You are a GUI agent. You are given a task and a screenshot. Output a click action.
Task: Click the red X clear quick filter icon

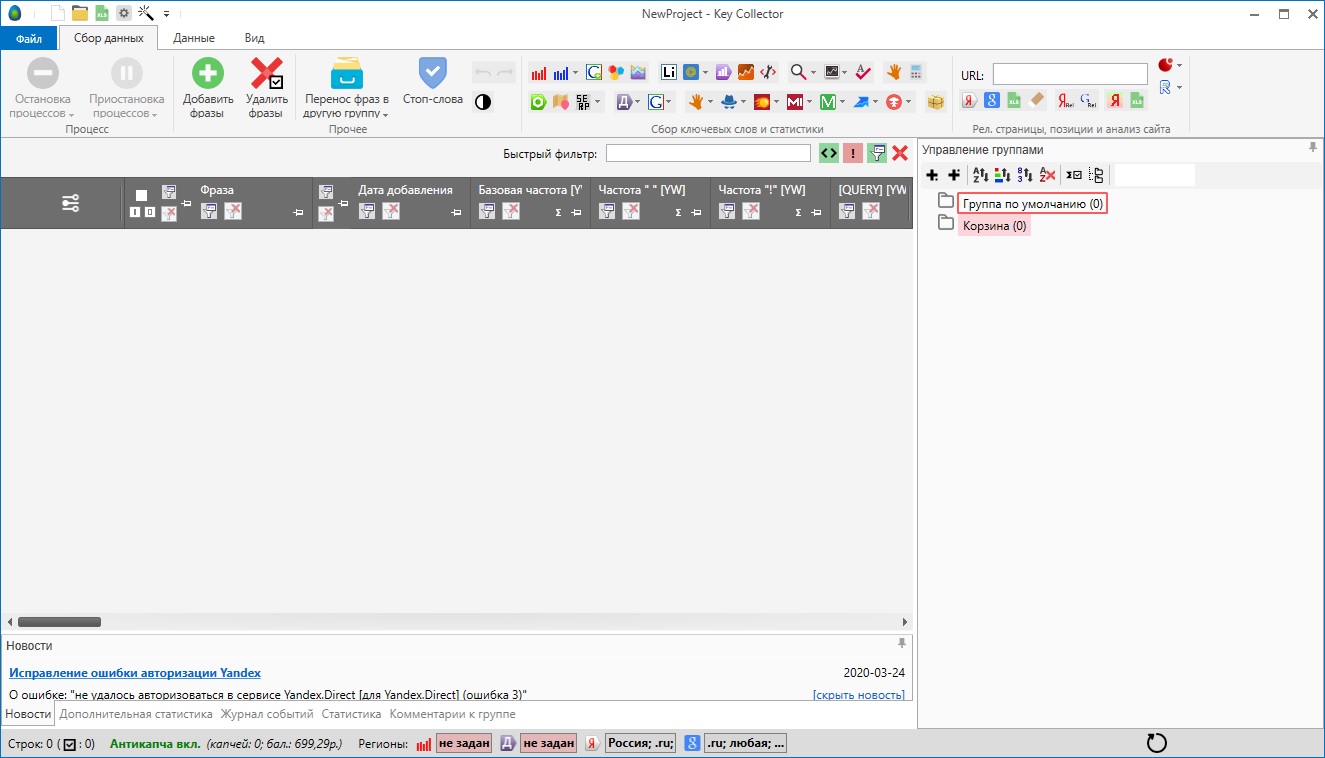pyautogui.click(x=900, y=153)
